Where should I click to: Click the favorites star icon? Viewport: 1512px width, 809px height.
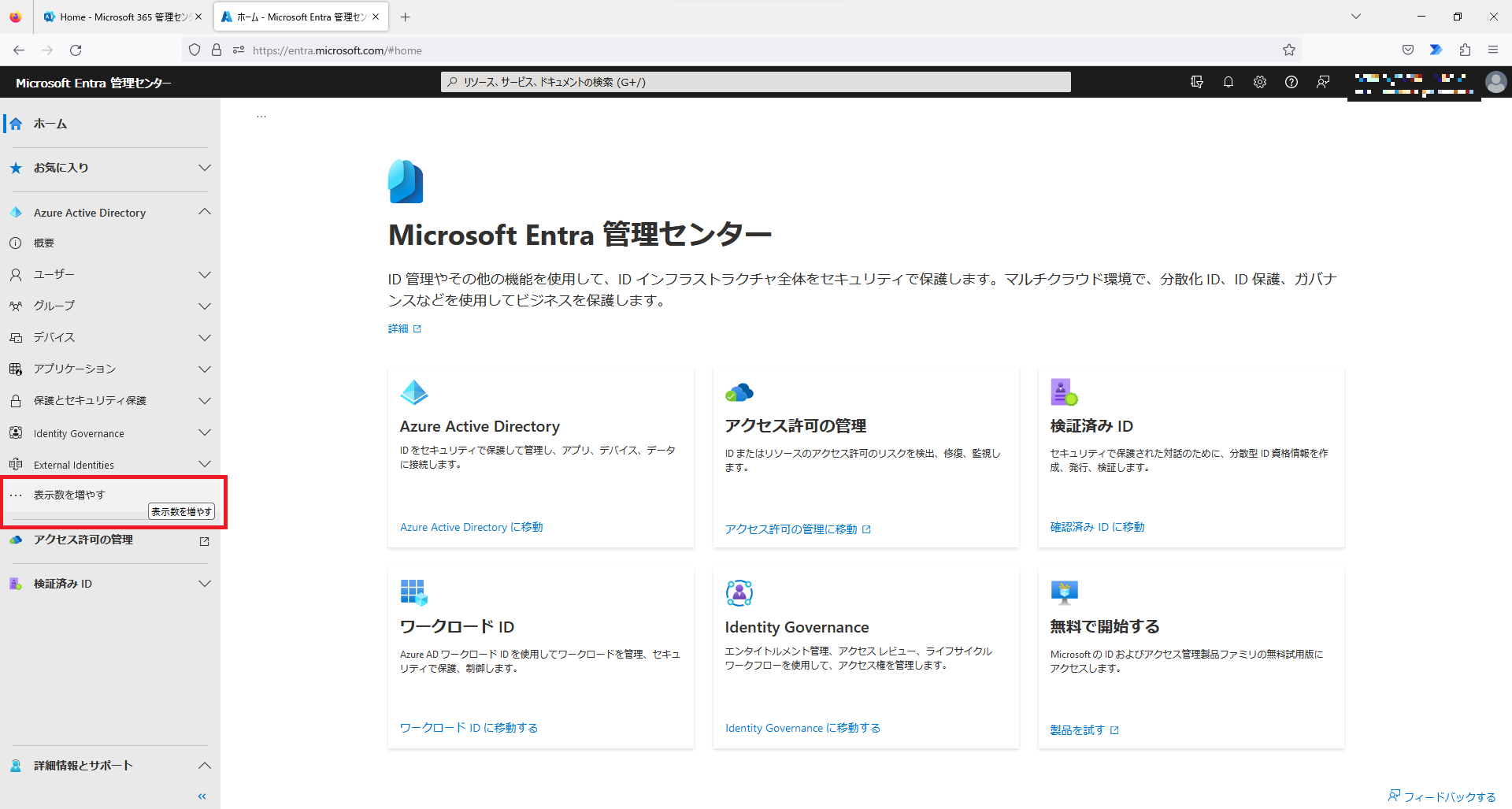[16, 168]
